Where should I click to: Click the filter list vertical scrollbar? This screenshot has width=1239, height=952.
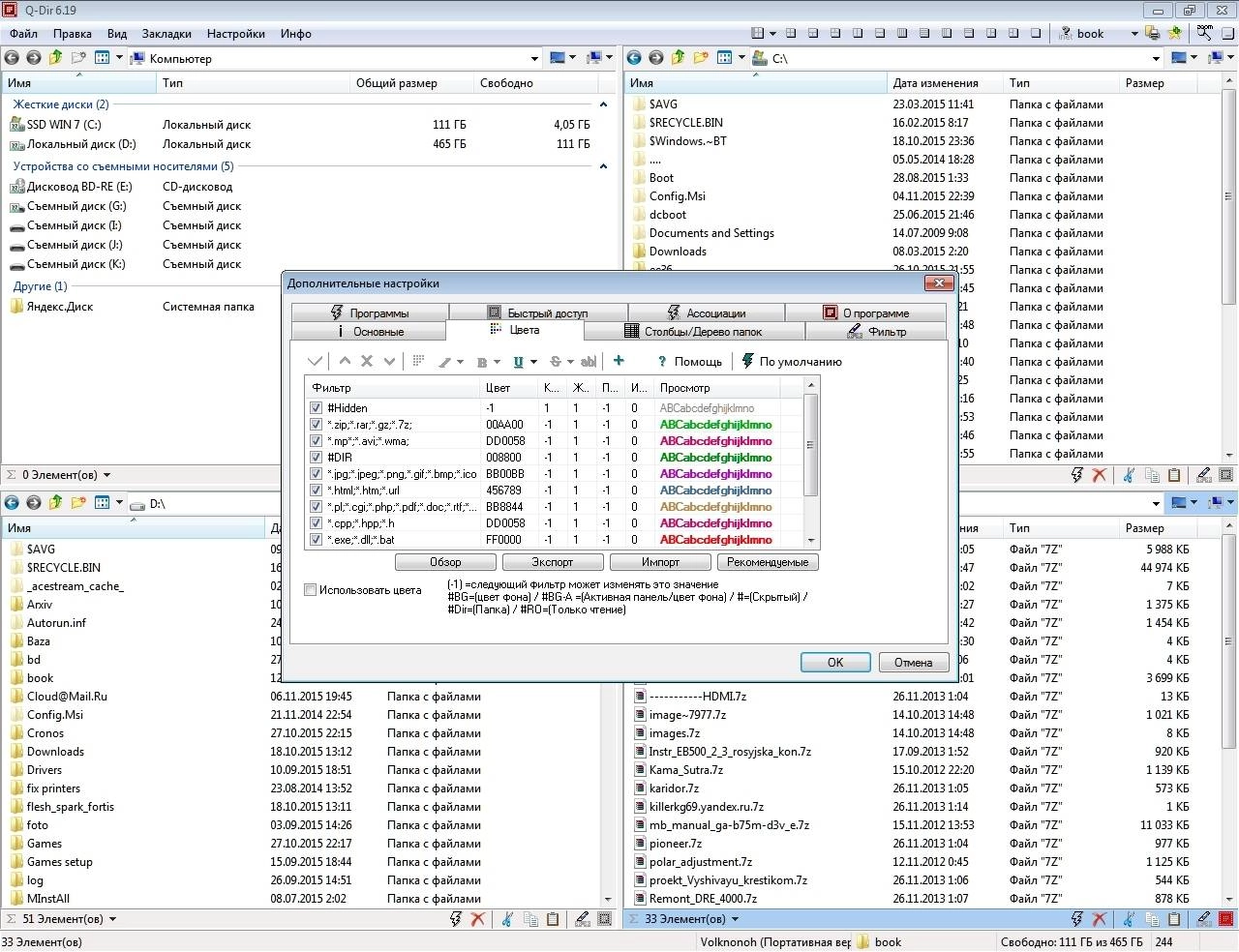pos(810,464)
